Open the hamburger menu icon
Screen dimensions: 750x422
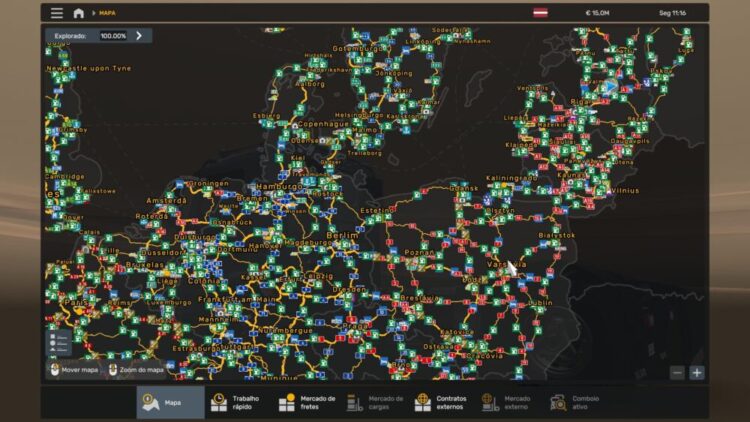click(x=57, y=13)
